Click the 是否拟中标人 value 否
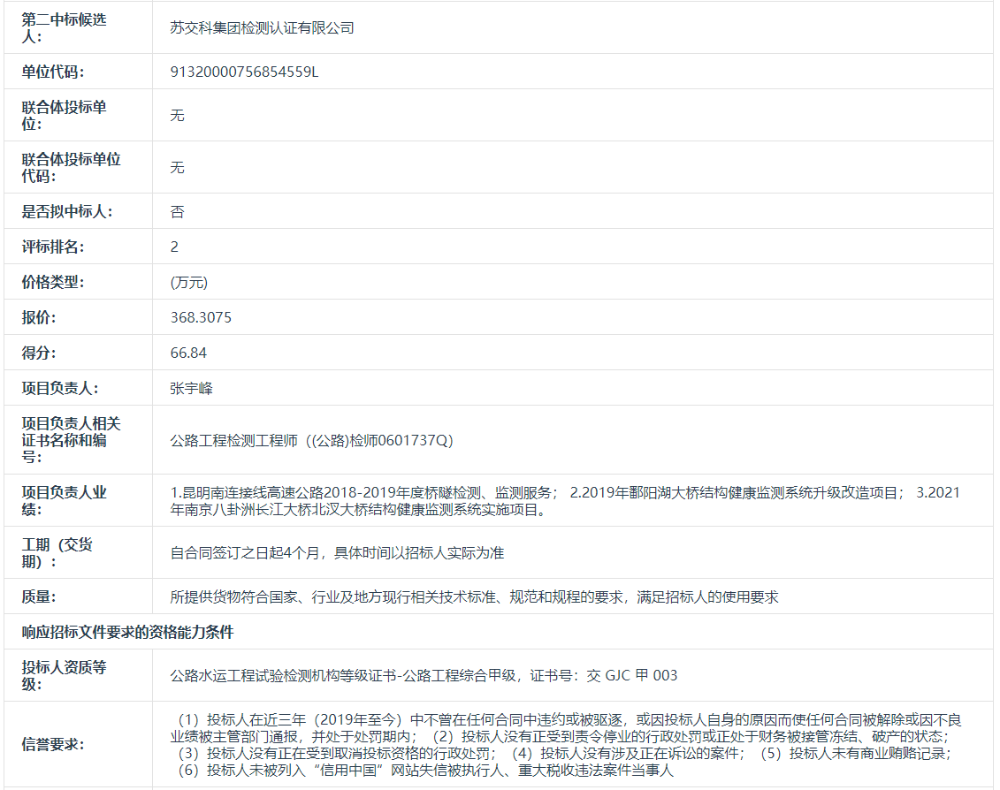The width and height of the screenshot is (1000, 790). (177, 211)
